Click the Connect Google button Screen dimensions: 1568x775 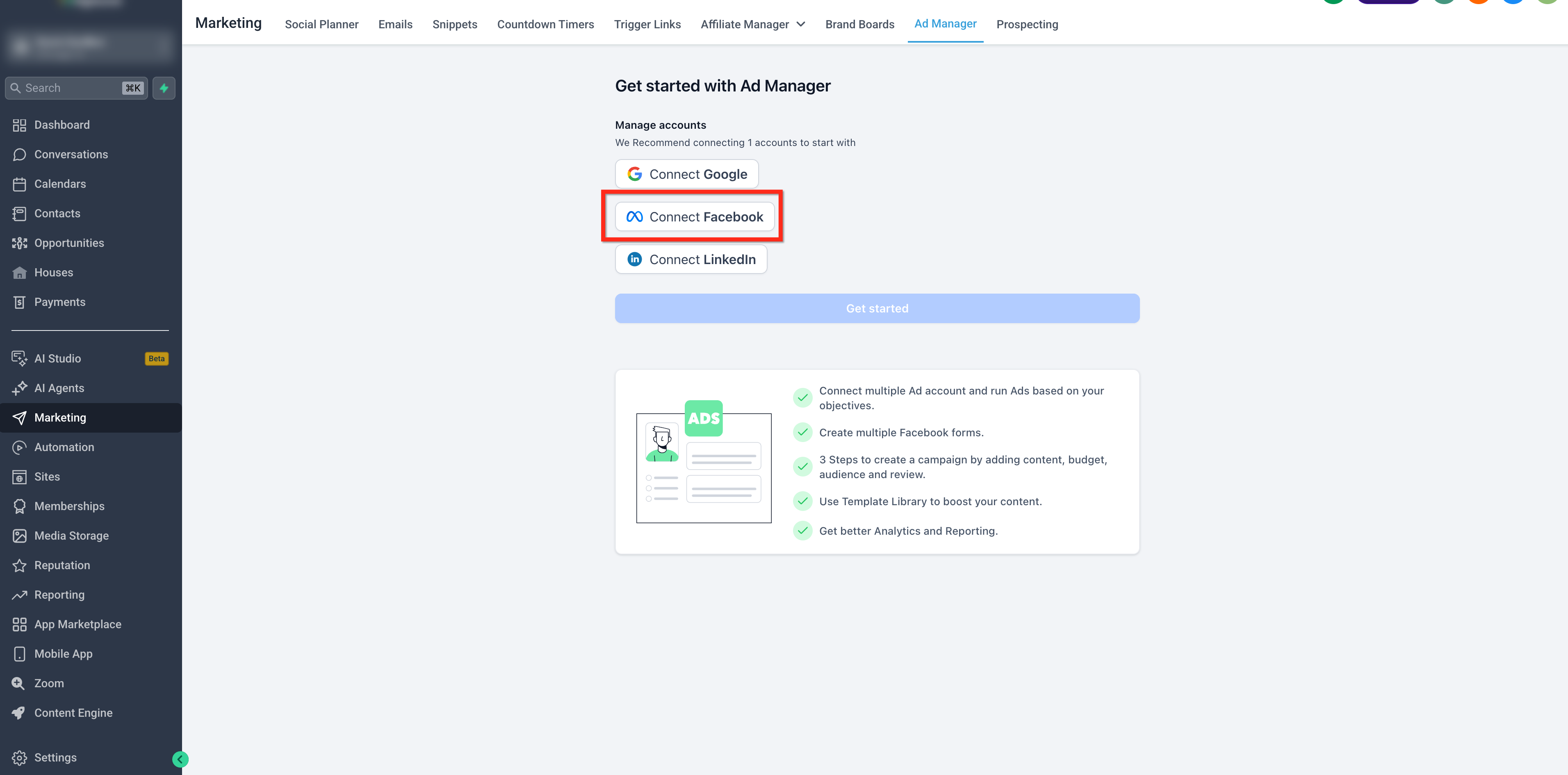(x=686, y=174)
